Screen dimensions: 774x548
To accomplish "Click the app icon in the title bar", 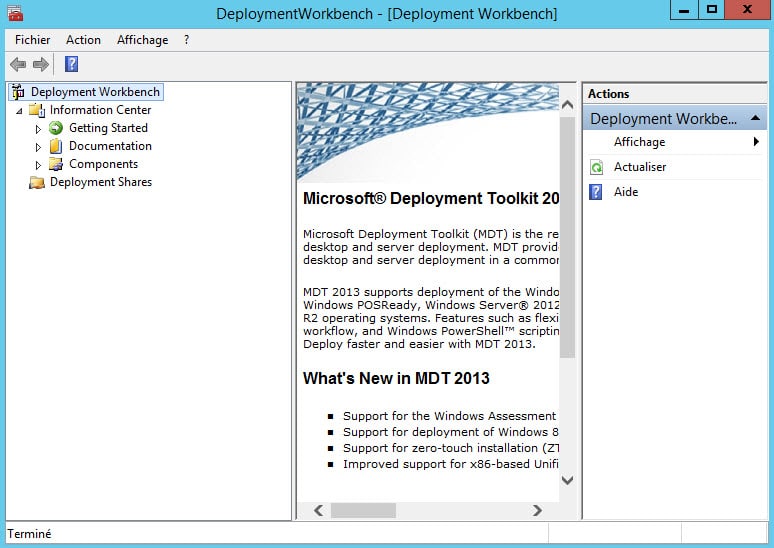I will 15,13.
